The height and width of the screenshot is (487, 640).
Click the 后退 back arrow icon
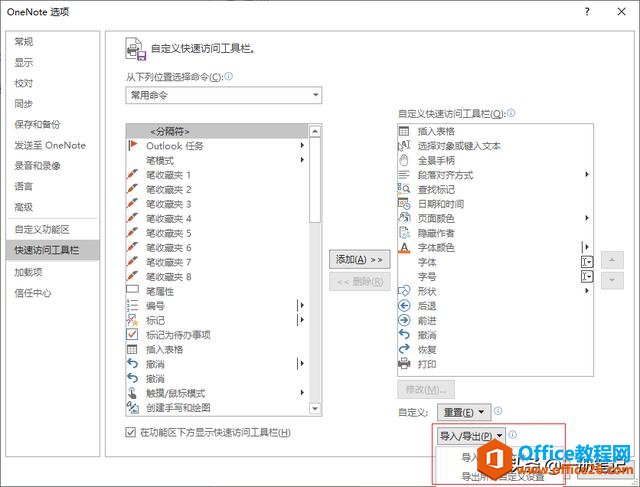tap(404, 305)
